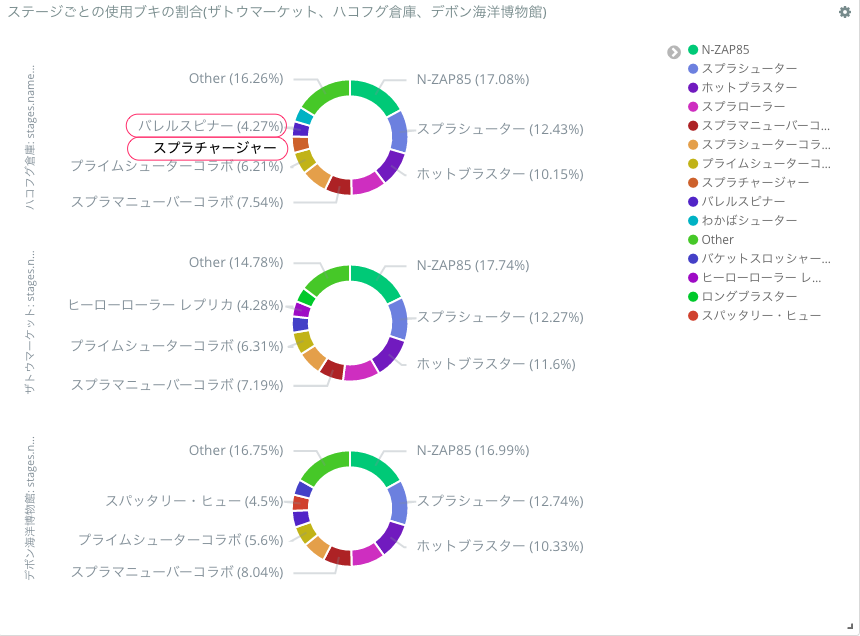
Task: Select スプラローラー in the legend
Action: pos(743,106)
